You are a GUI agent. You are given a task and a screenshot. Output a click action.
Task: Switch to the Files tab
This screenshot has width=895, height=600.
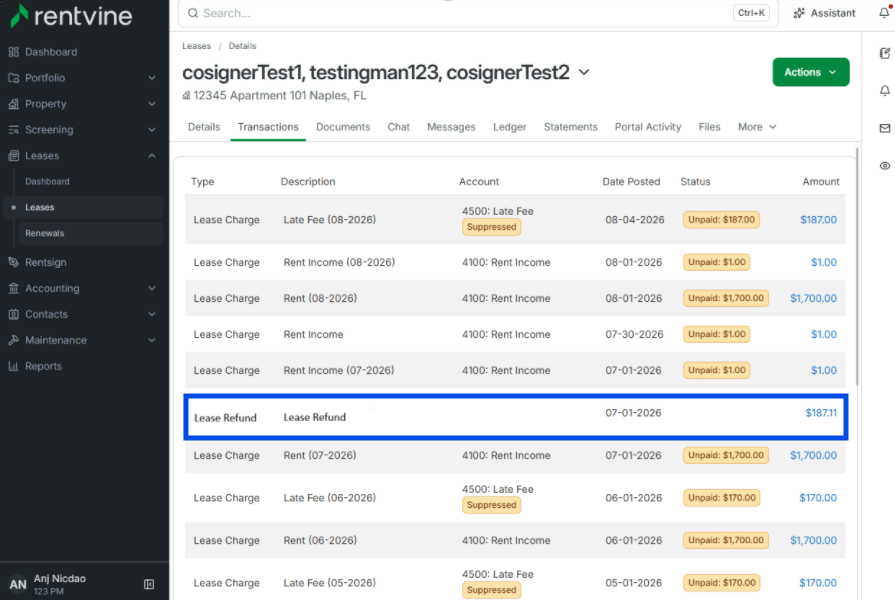click(709, 127)
